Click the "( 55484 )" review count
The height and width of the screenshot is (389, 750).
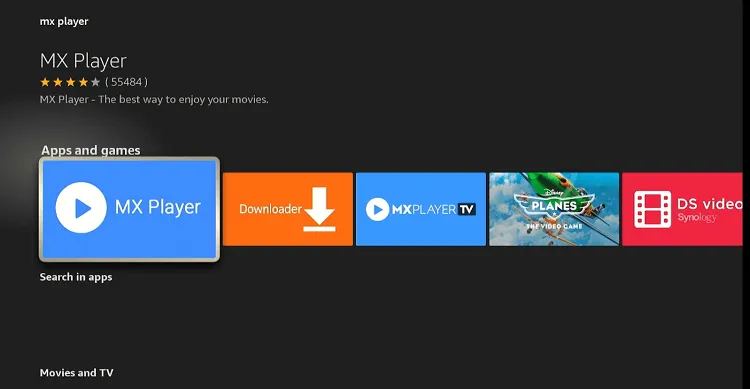(x=126, y=82)
